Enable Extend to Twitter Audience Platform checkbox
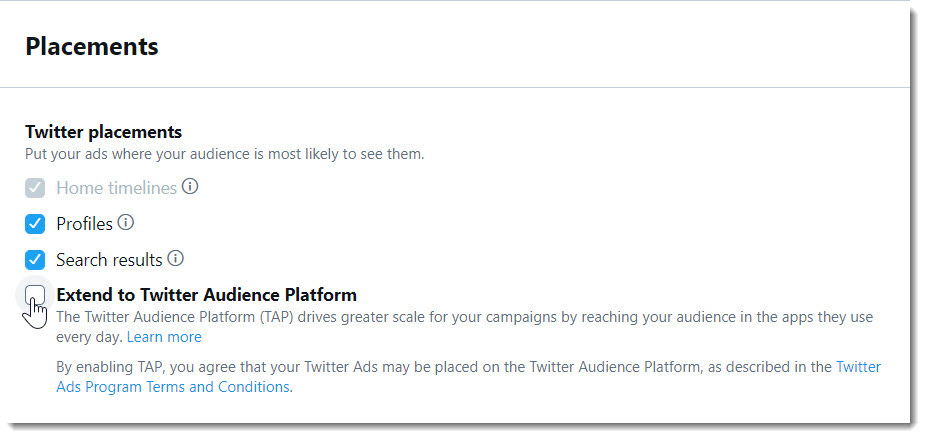The image size is (925, 438). coord(35,295)
